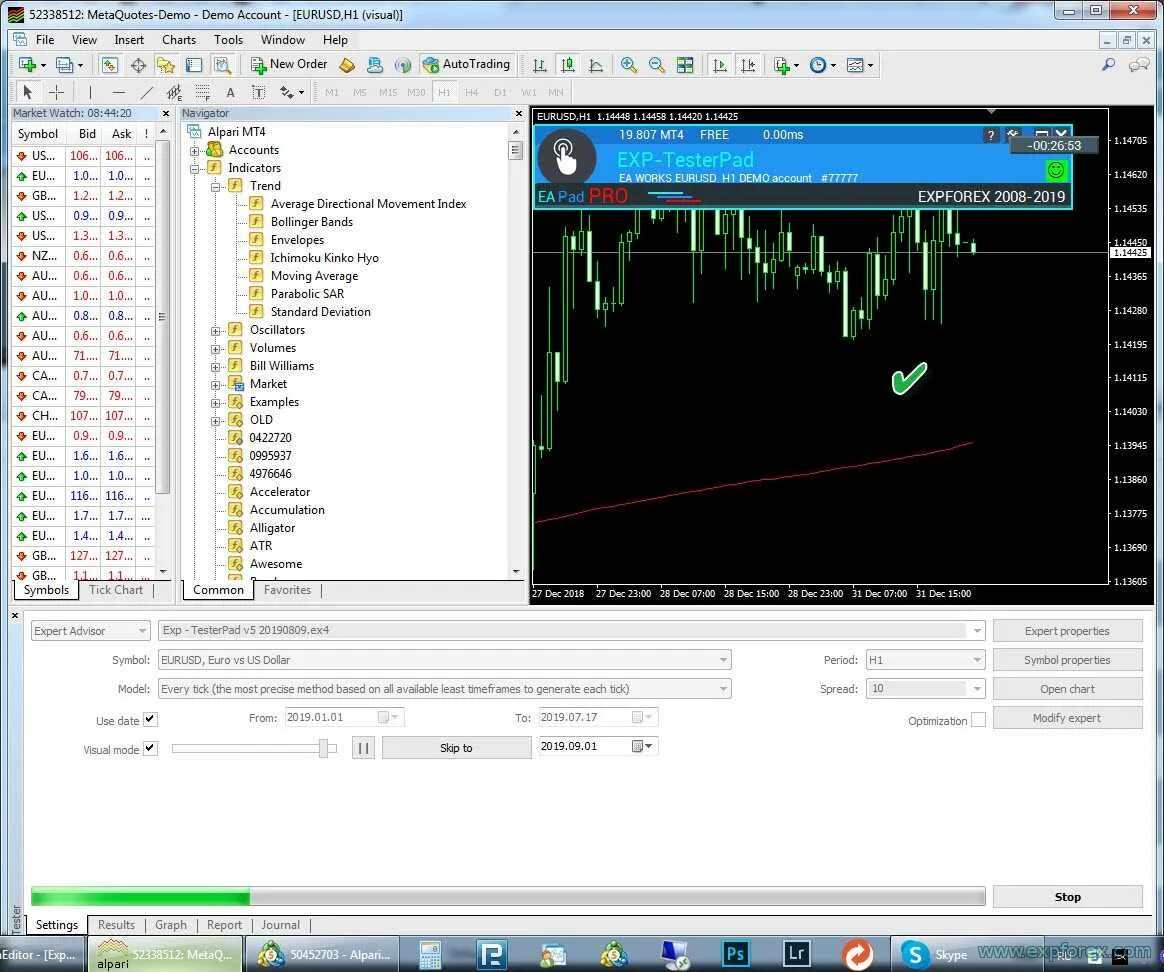
Task: Open the Spread dropdown
Action: click(926, 688)
